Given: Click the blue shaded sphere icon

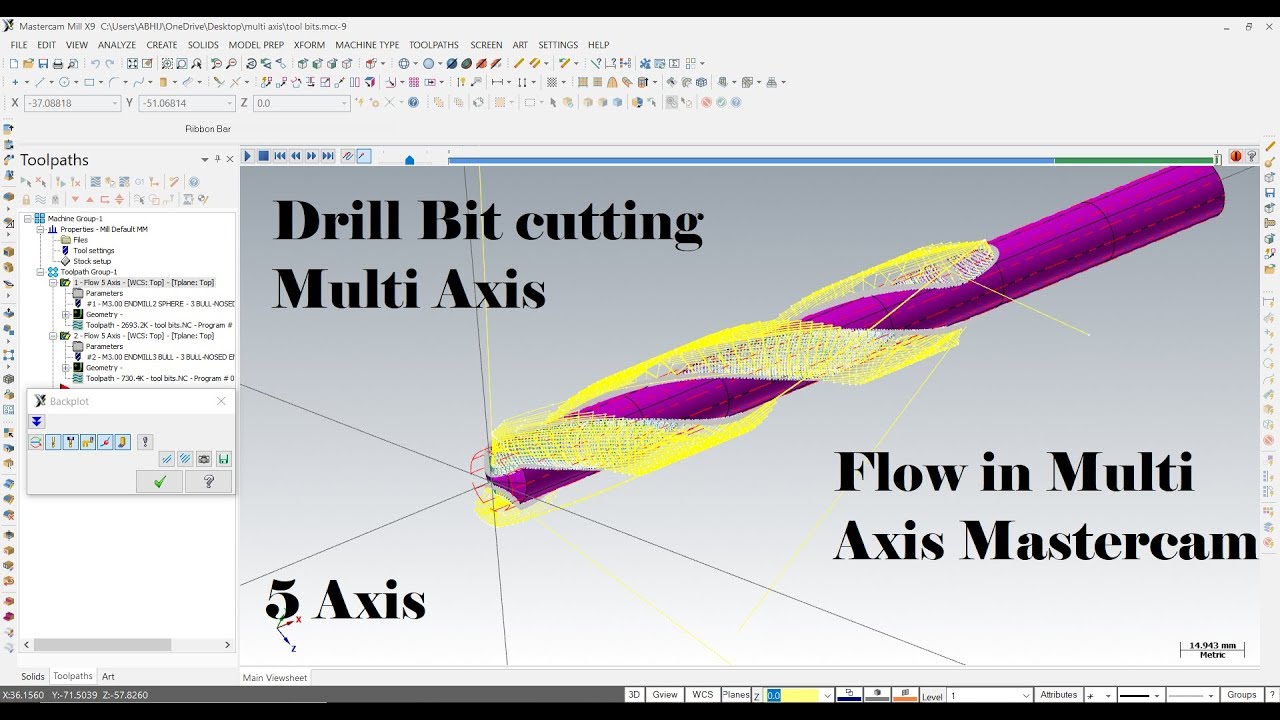Looking at the screenshot, I should (428, 64).
